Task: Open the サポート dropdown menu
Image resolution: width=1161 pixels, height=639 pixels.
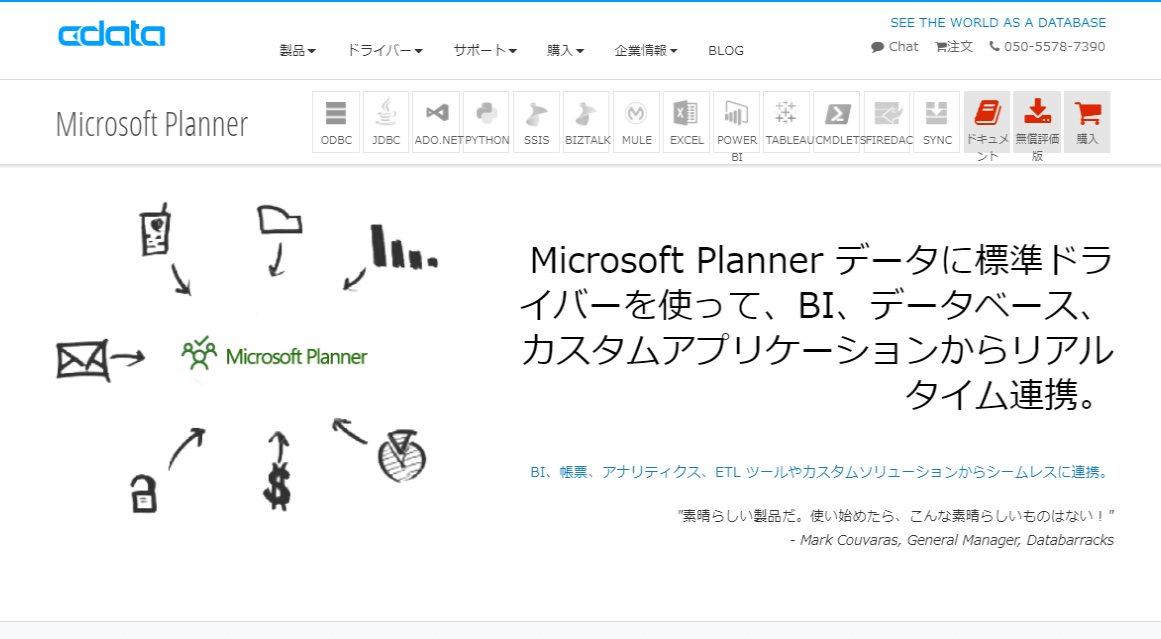Action: tap(485, 50)
